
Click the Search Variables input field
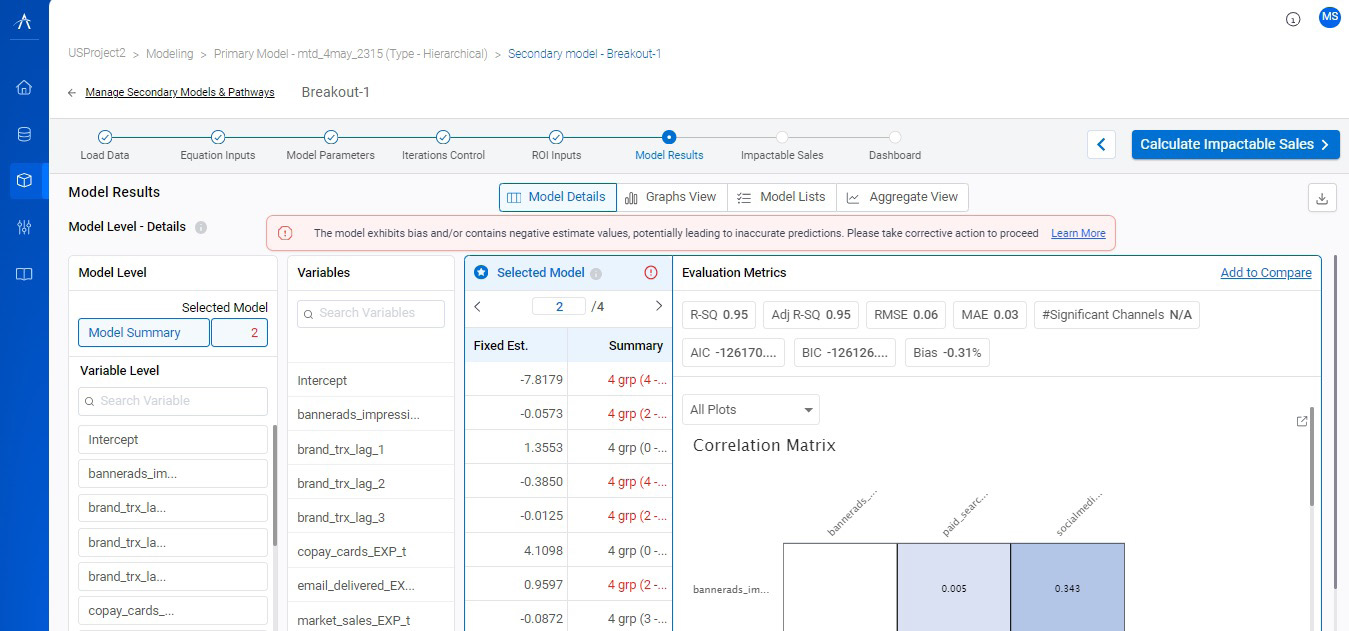371,313
